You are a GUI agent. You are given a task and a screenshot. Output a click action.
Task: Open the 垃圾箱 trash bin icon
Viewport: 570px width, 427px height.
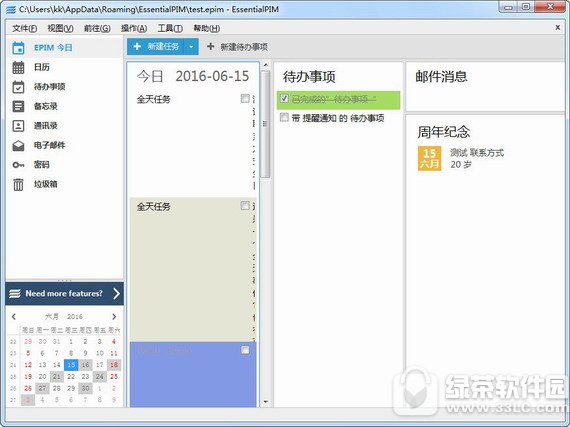click(18, 184)
